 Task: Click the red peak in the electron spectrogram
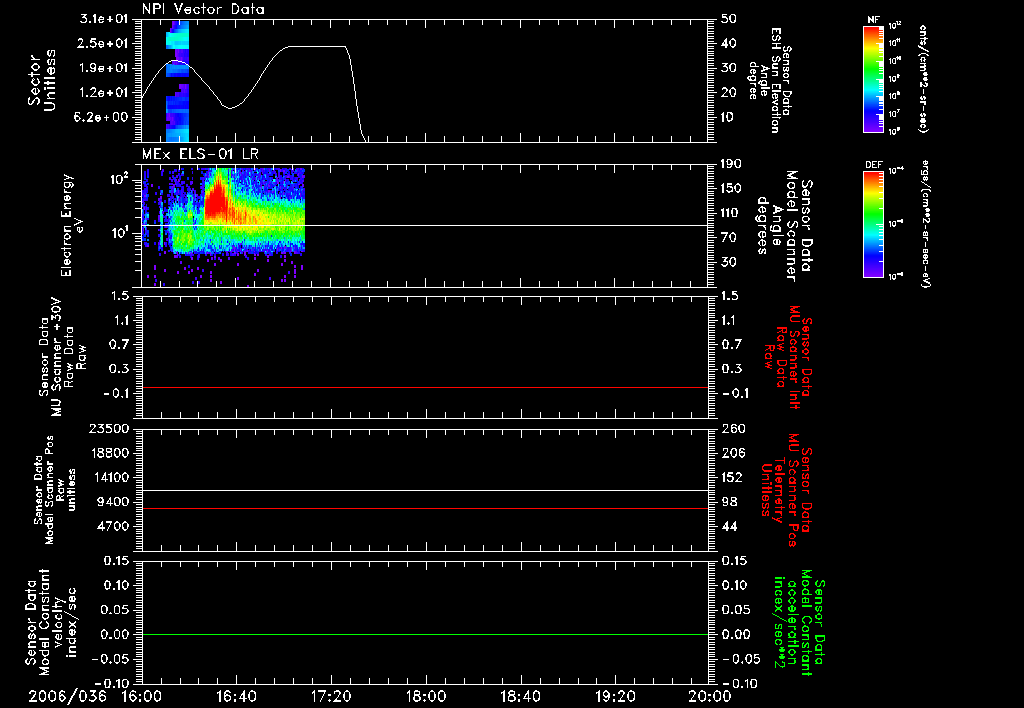click(217, 199)
